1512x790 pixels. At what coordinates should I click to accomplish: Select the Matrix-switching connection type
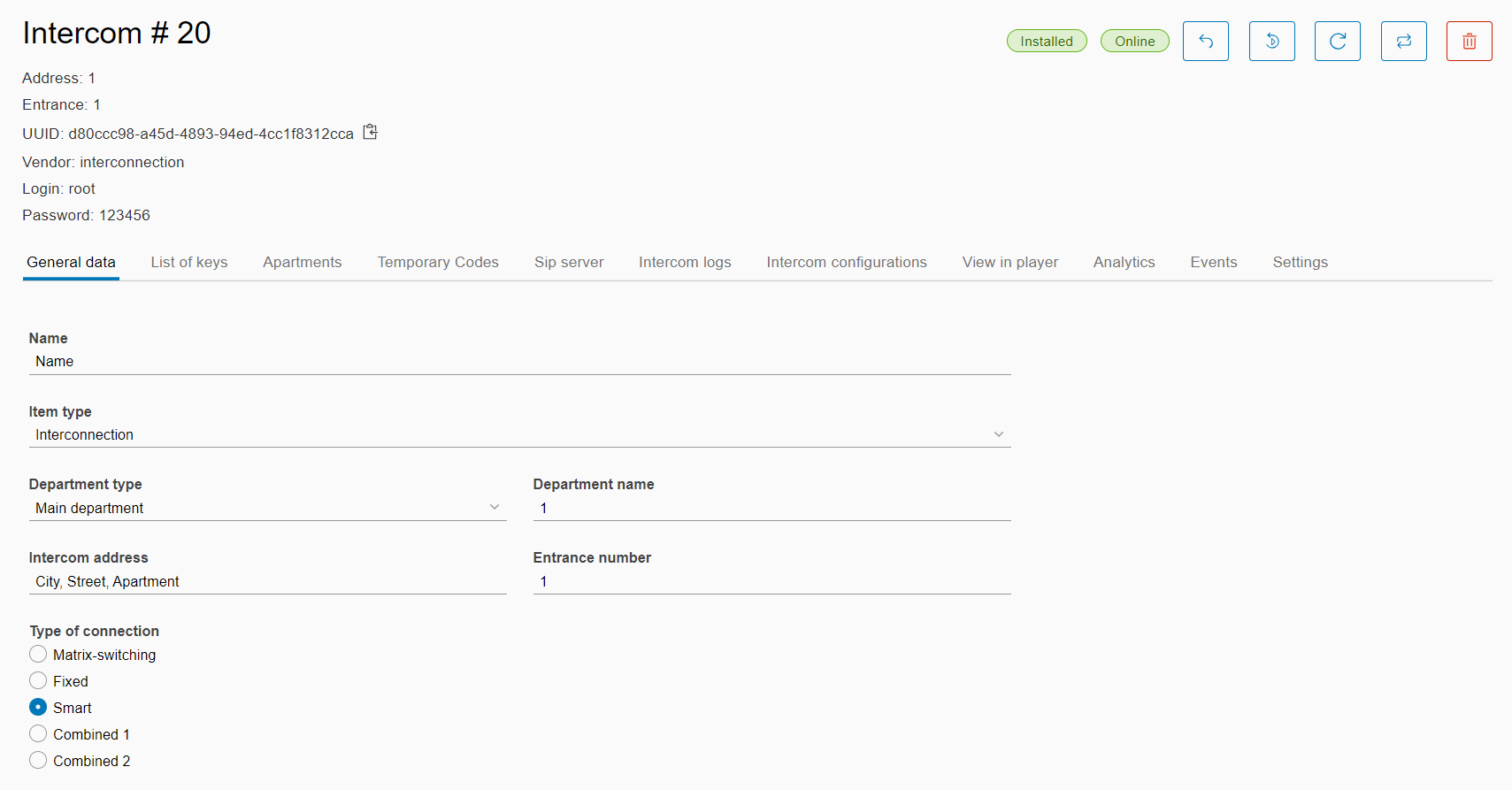[x=38, y=655]
